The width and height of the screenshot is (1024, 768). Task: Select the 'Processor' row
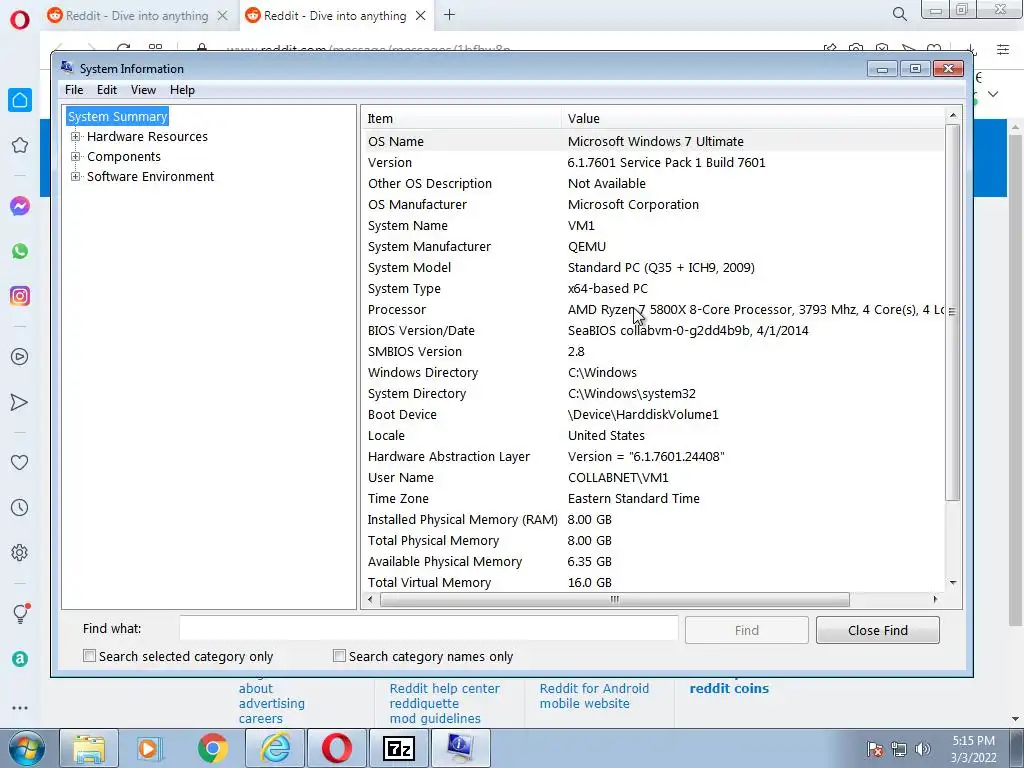point(653,310)
